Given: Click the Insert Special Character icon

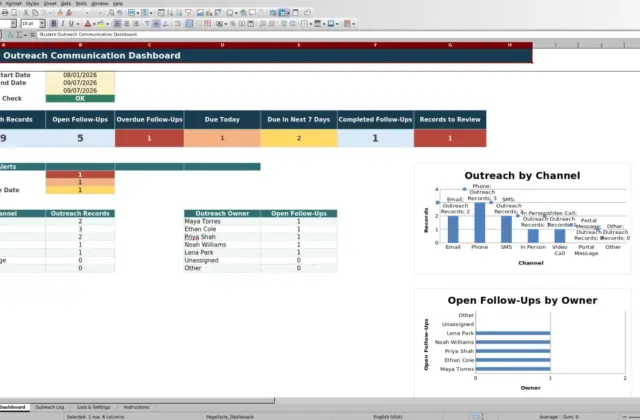Looking at the screenshot, I should pyautogui.click(x=230, y=13).
